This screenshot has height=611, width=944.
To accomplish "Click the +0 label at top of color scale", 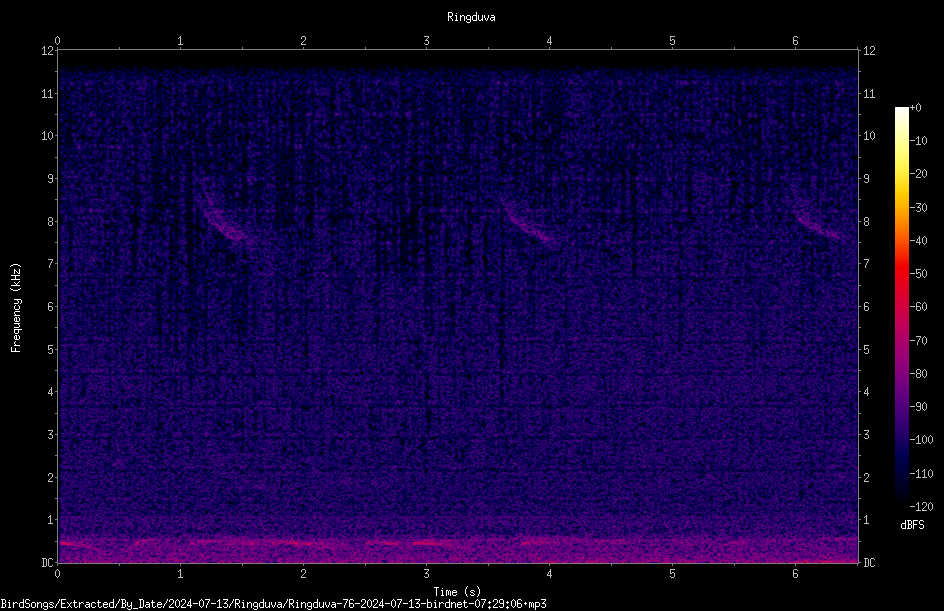I will tap(915, 108).
